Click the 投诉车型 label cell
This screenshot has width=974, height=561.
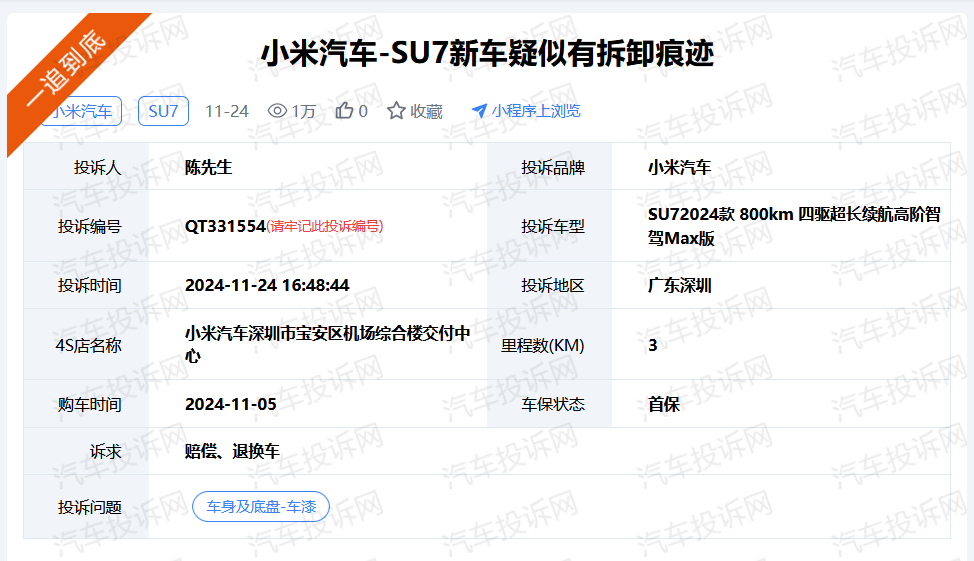(550, 226)
